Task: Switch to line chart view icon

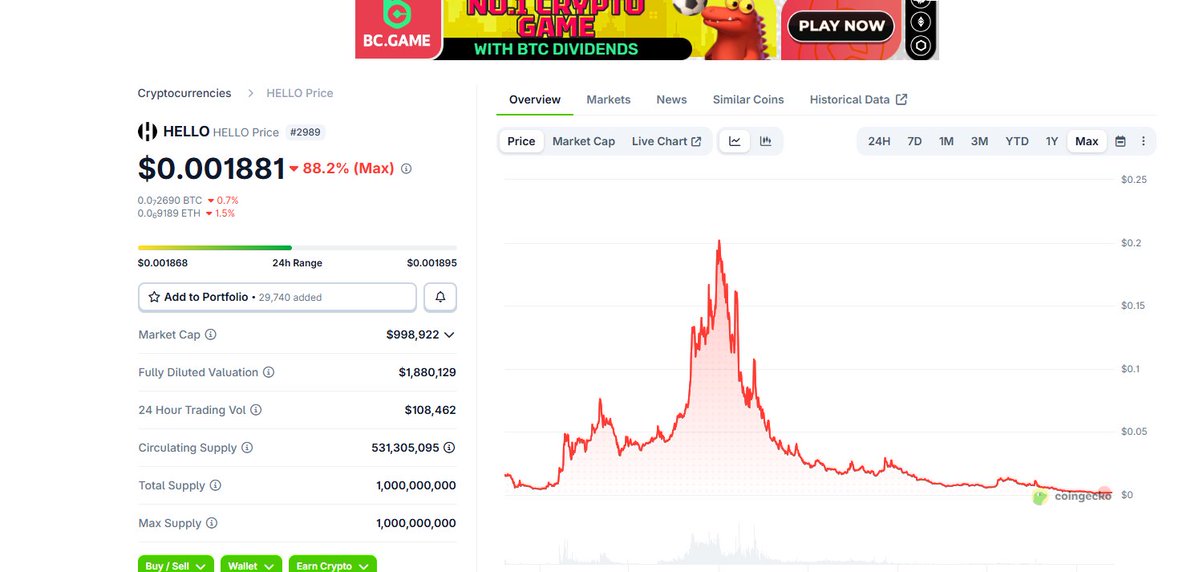Action: point(735,141)
